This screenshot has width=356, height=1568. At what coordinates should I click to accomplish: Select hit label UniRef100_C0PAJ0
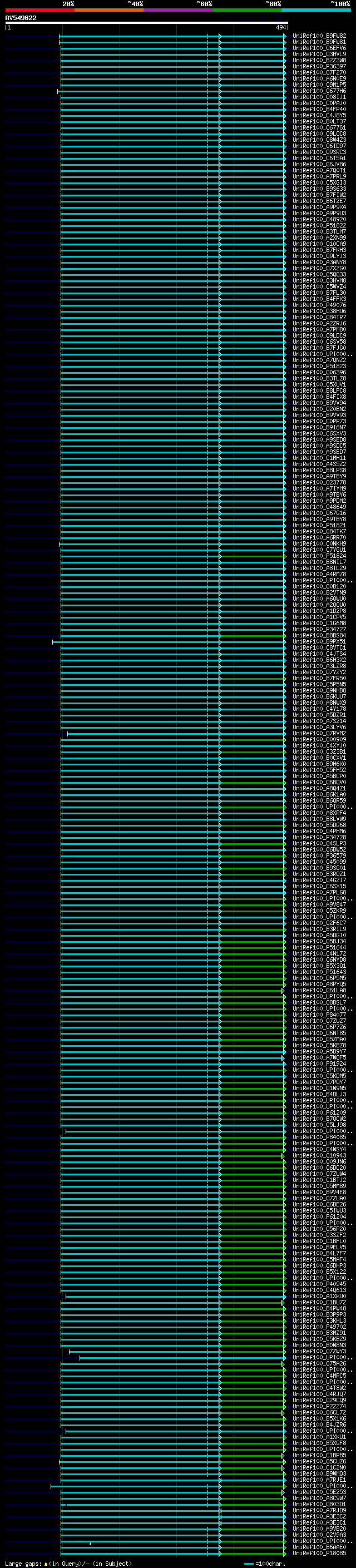pos(319,103)
